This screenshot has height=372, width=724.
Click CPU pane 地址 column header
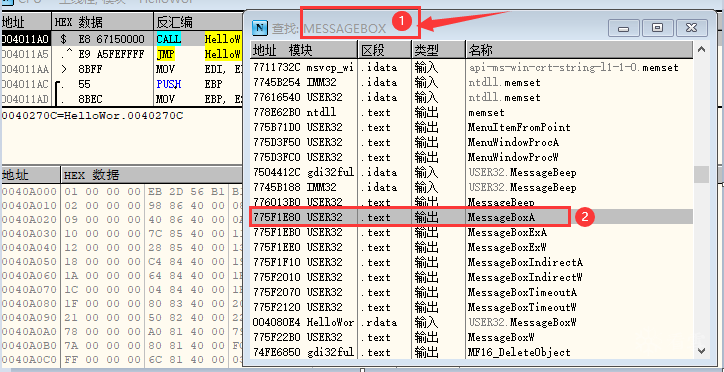click(x=25, y=22)
